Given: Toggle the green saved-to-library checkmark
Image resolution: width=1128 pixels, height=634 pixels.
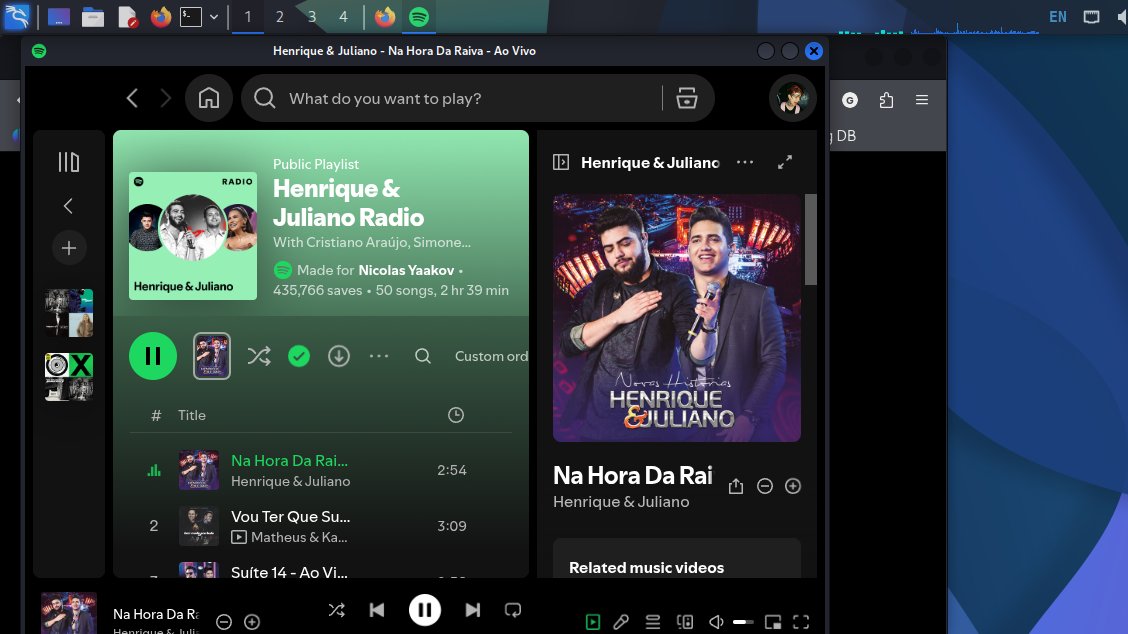Looking at the screenshot, I should click(299, 356).
